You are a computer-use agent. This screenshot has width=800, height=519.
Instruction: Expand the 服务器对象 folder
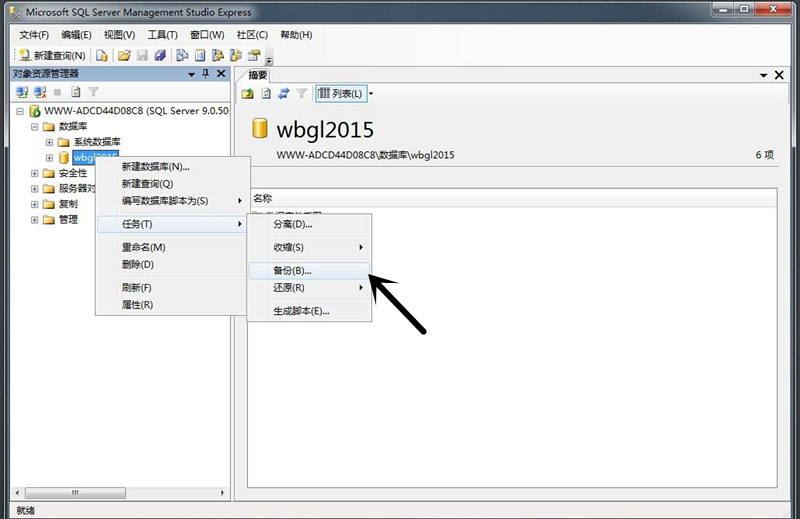tap(34, 189)
